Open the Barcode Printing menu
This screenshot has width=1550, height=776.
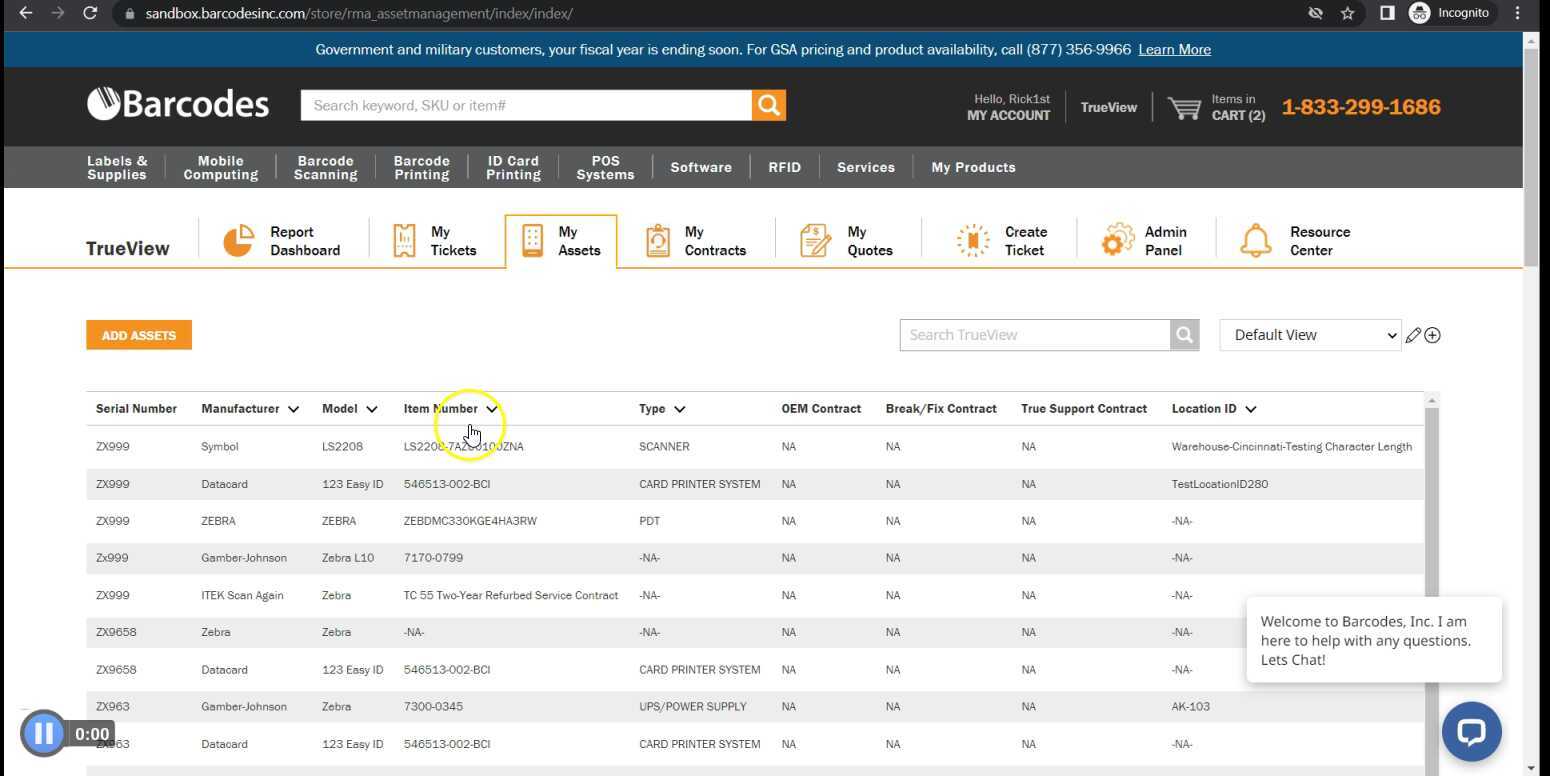421,167
